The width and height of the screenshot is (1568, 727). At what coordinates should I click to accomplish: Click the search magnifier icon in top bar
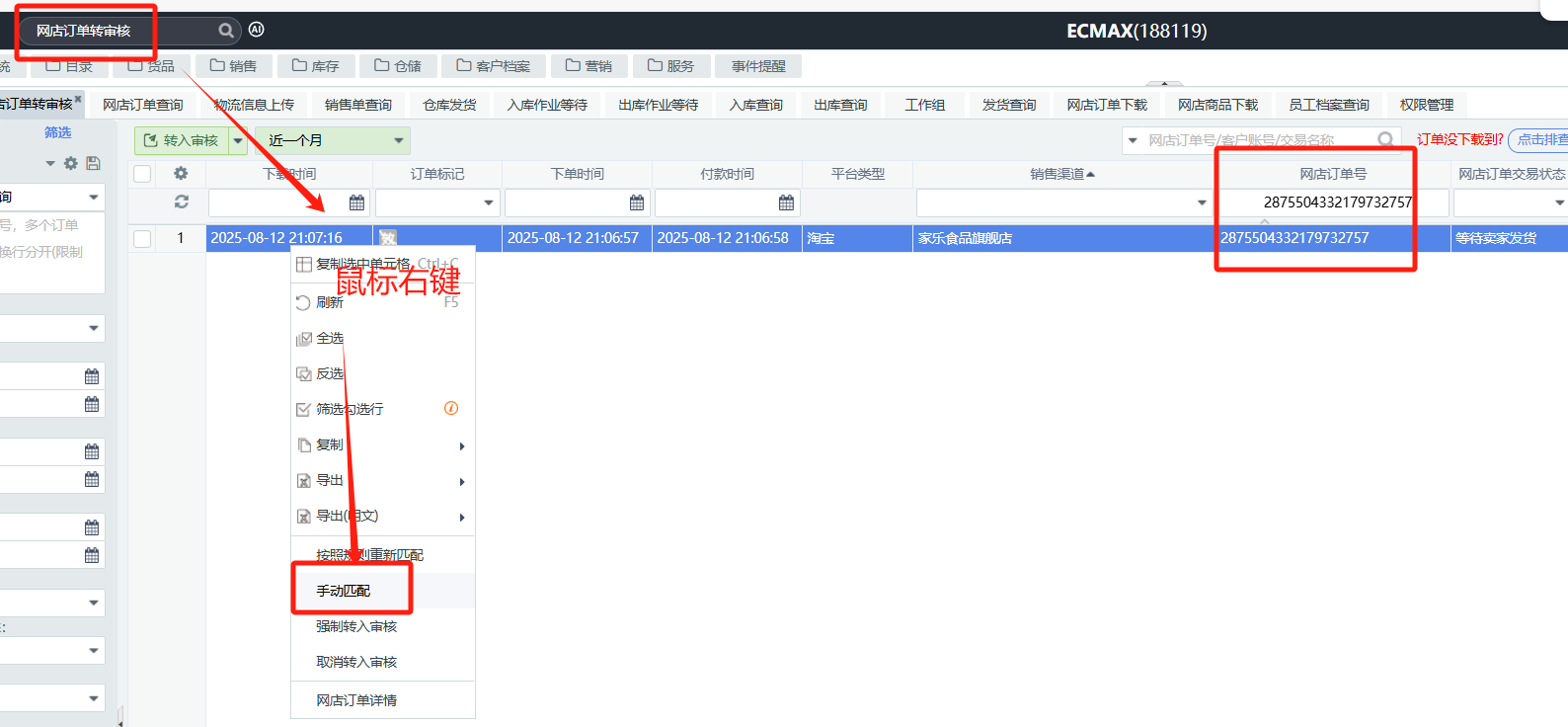[x=226, y=31]
